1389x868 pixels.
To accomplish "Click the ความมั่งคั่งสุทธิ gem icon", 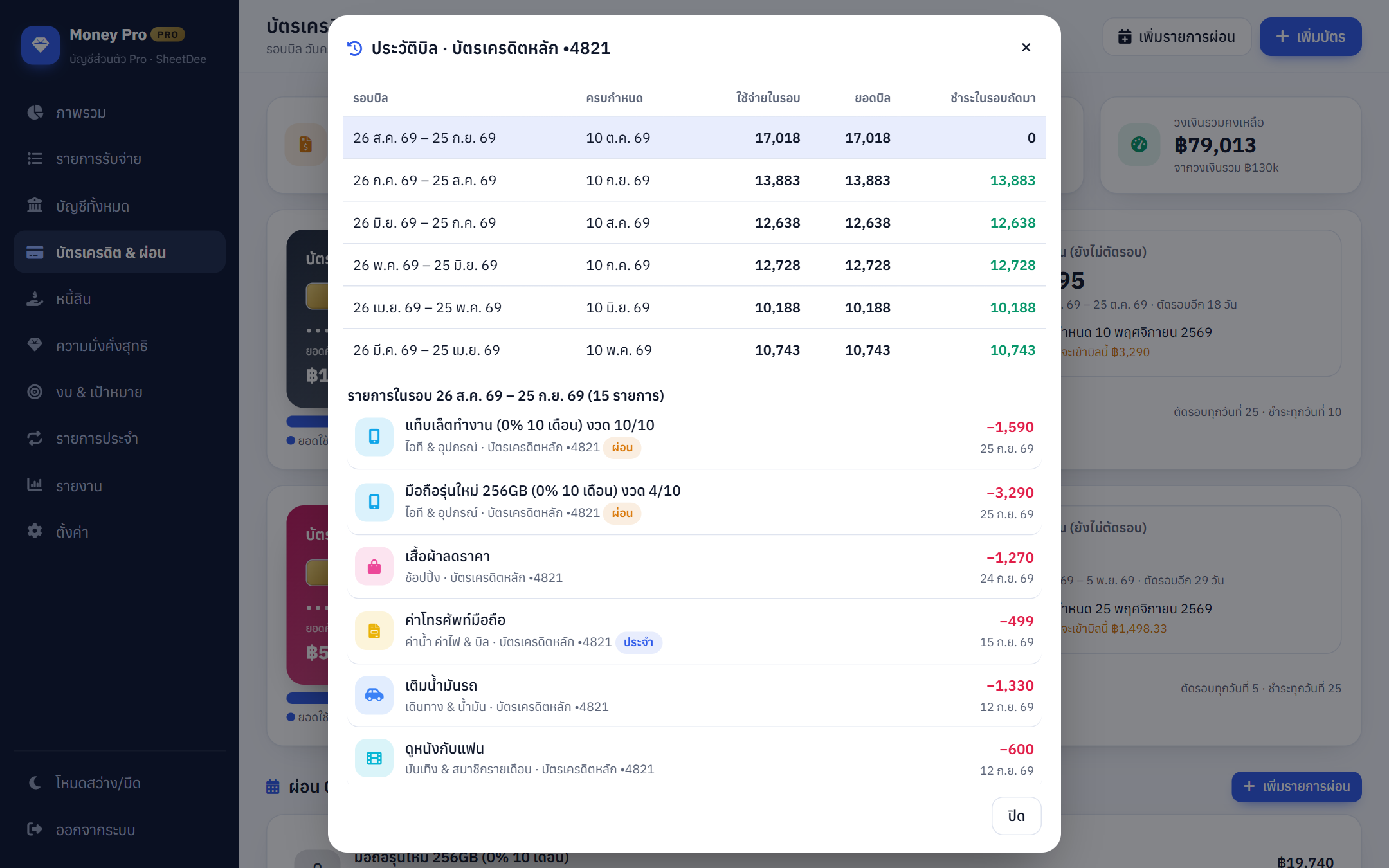I will [35, 345].
